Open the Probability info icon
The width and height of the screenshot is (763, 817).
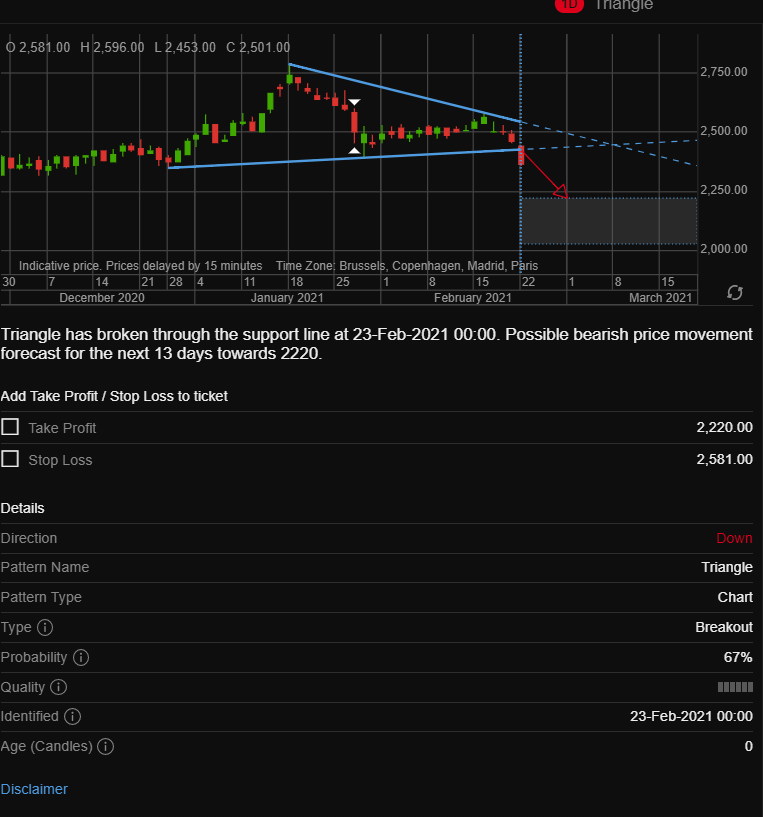81,658
